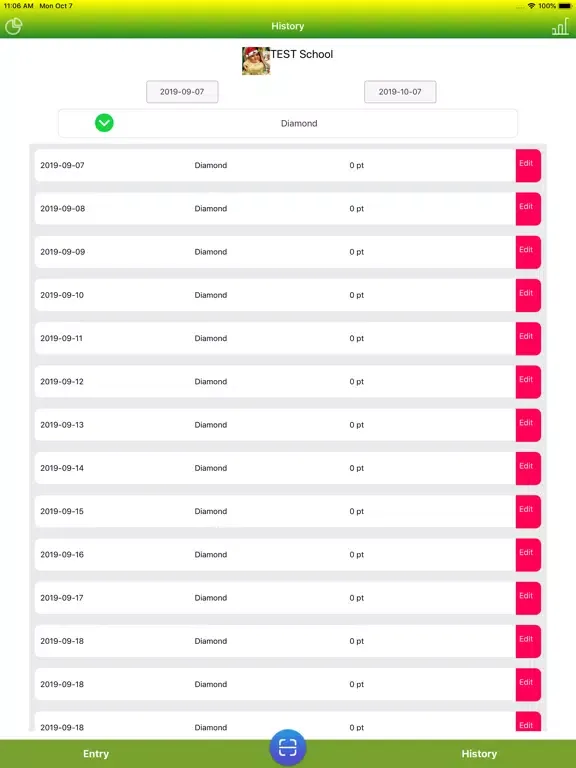The width and height of the screenshot is (576, 768).
Task: Tap the blue scan button at bottom
Action: tap(288, 747)
